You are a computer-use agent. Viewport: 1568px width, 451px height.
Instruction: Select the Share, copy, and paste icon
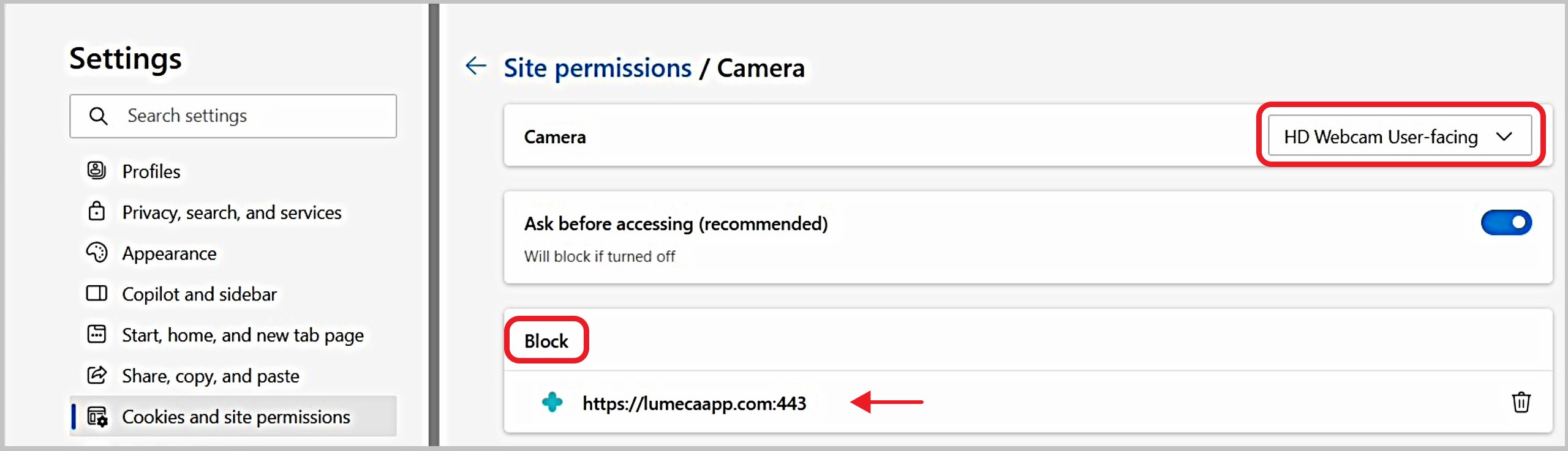click(97, 376)
